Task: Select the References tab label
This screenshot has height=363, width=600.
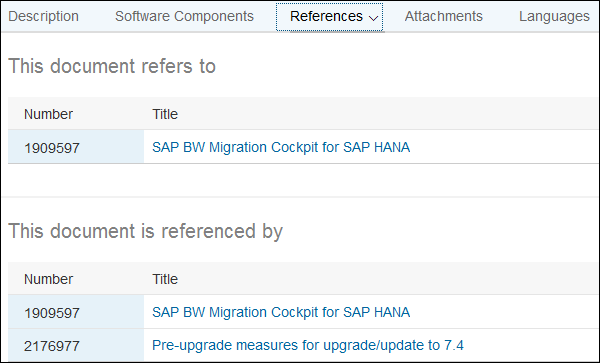Action: point(326,16)
